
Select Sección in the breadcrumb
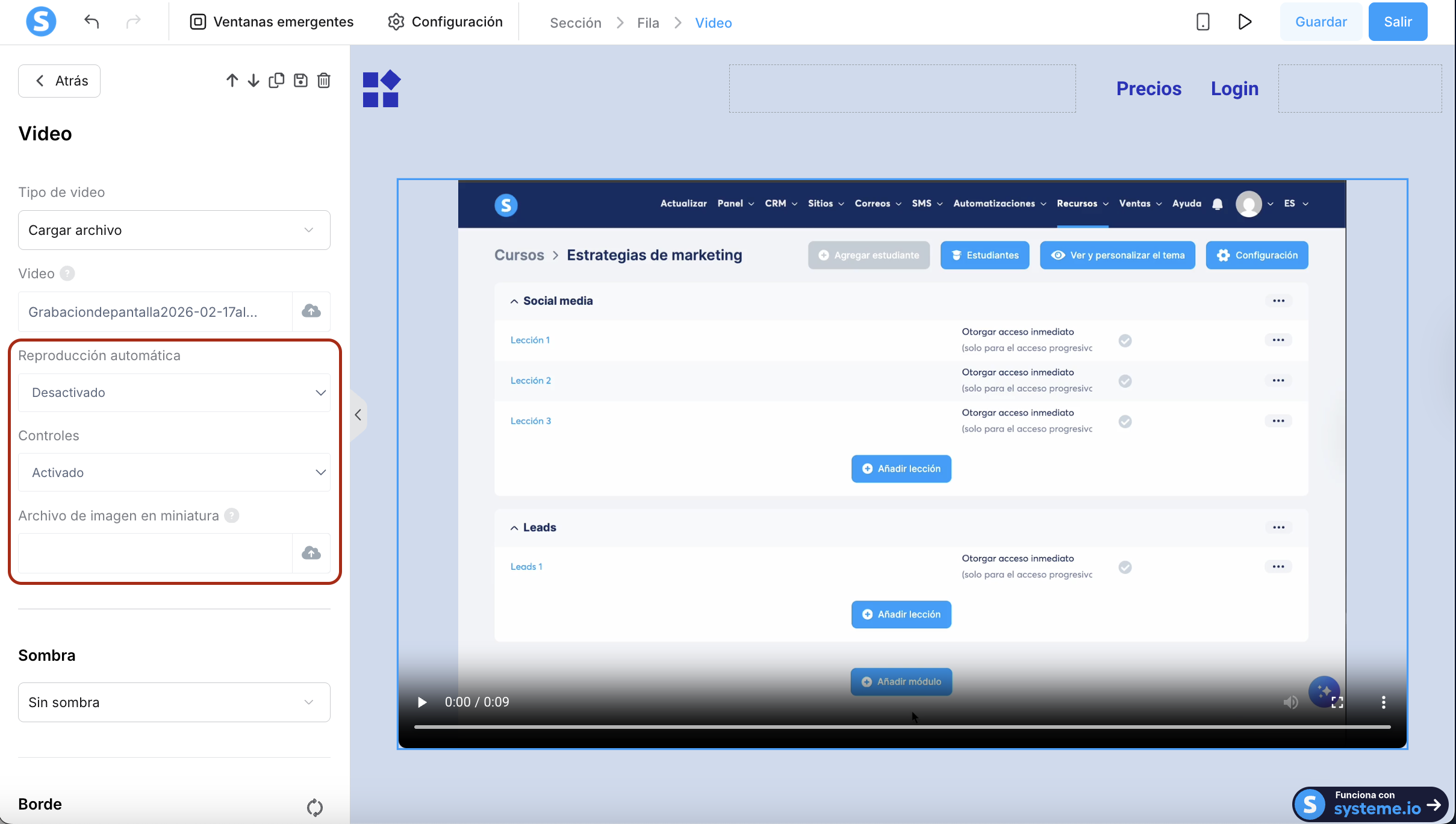tap(575, 23)
